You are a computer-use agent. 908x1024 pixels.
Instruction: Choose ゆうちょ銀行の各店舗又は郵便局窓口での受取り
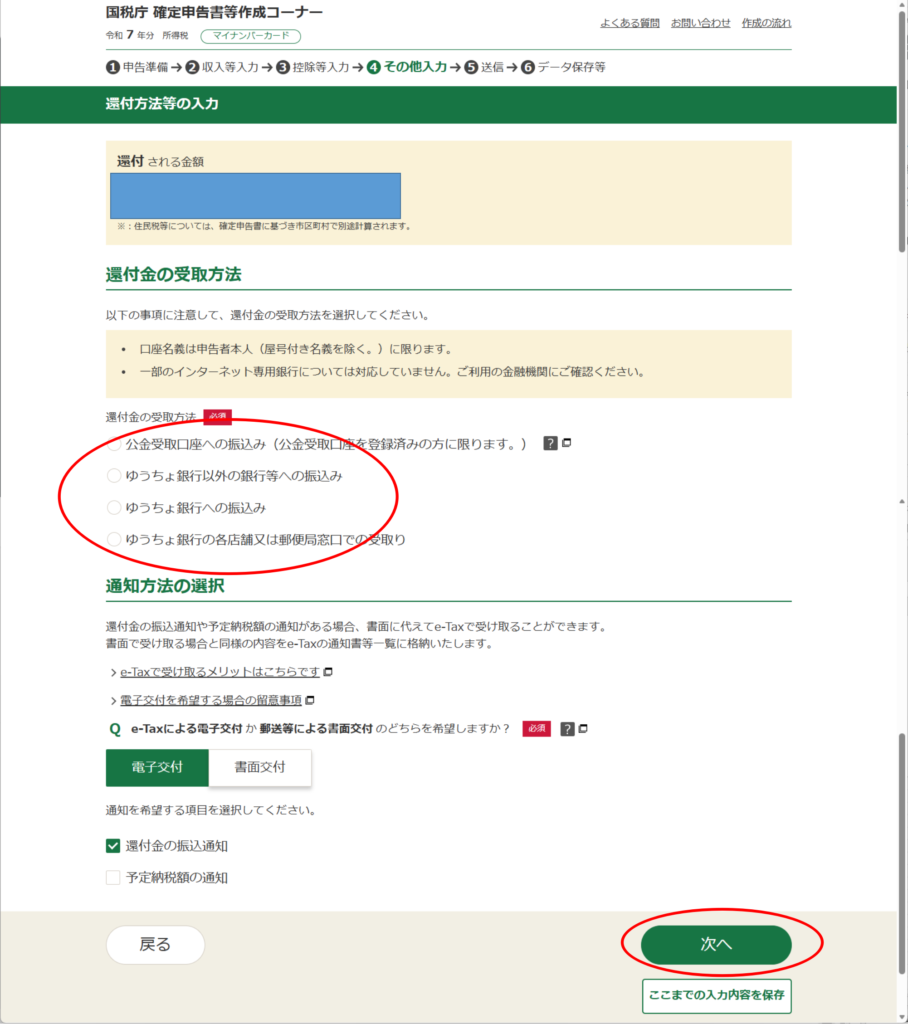point(114,540)
